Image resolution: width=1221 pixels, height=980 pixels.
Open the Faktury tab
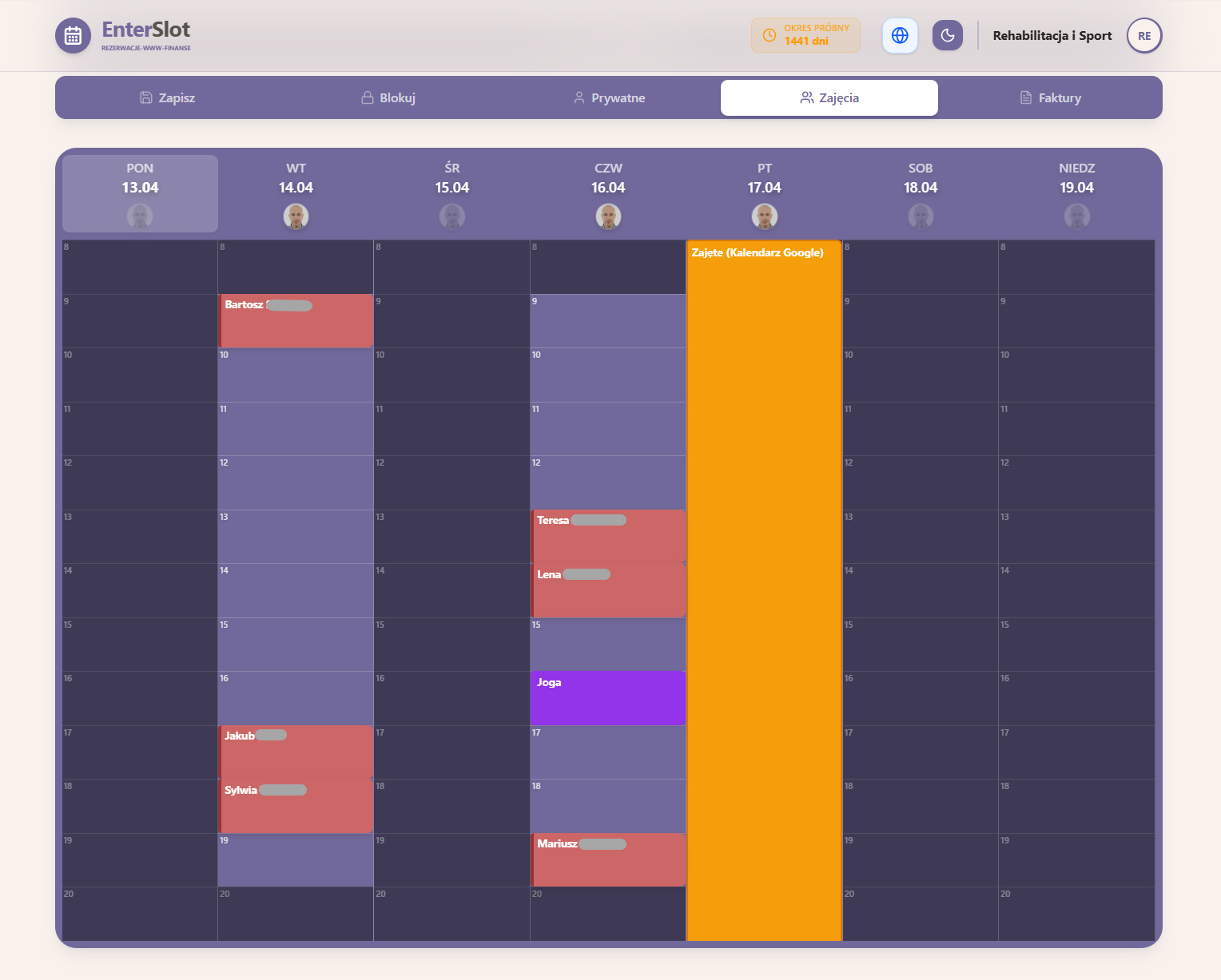[1050, 97]
